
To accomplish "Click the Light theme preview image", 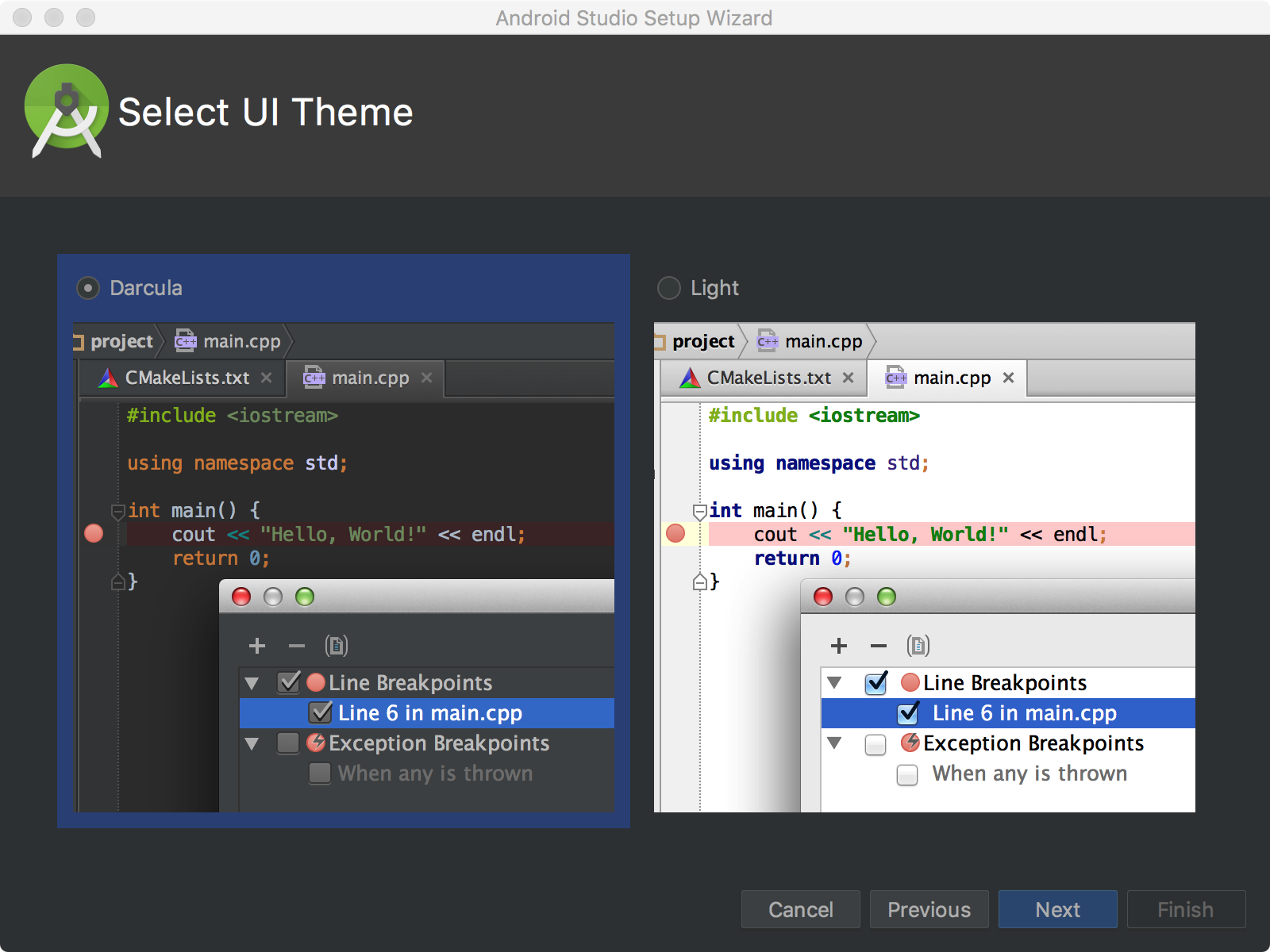I will (x=925, y=566).
